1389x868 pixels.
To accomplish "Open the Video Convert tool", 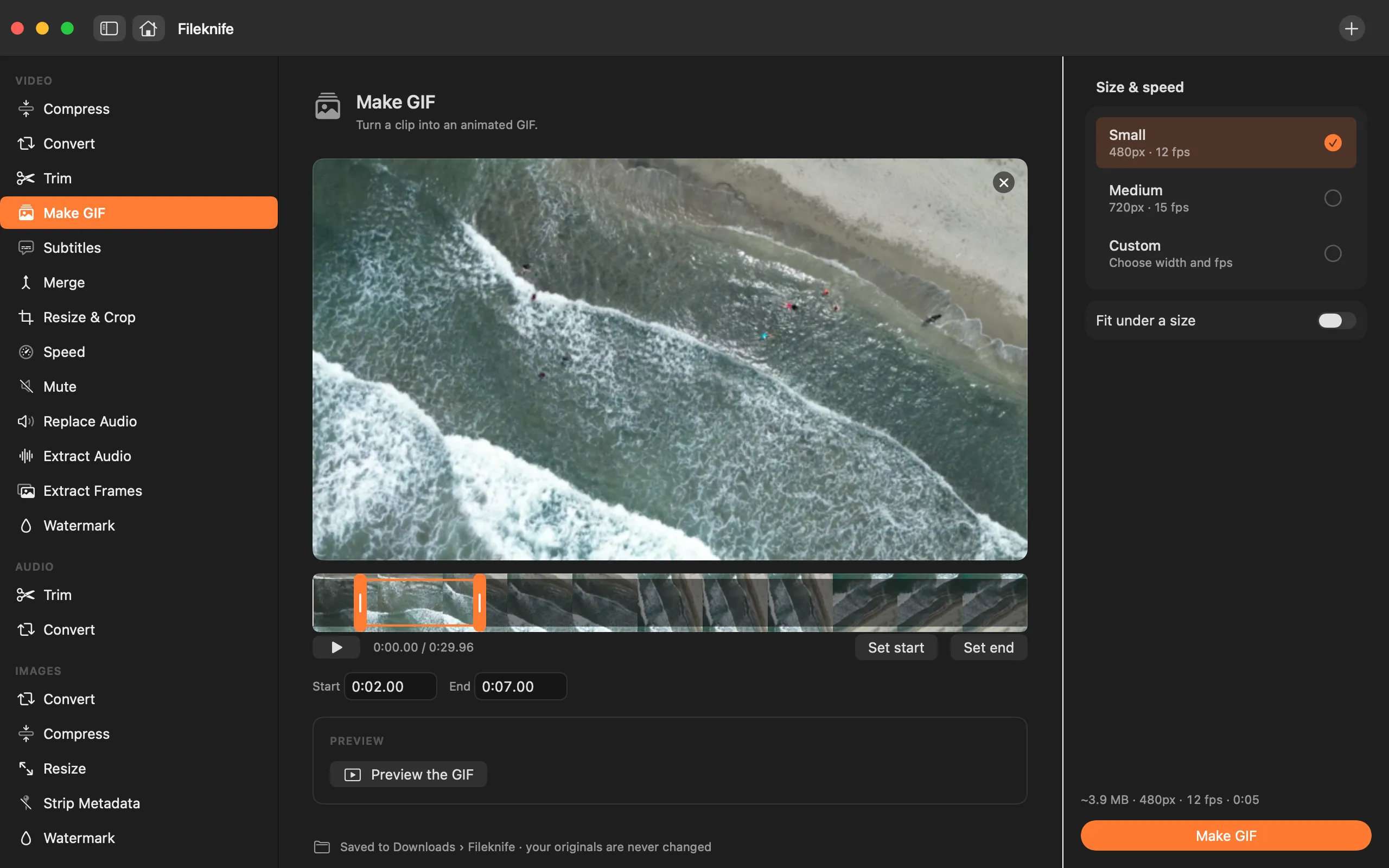I will (x=139, y=144).
